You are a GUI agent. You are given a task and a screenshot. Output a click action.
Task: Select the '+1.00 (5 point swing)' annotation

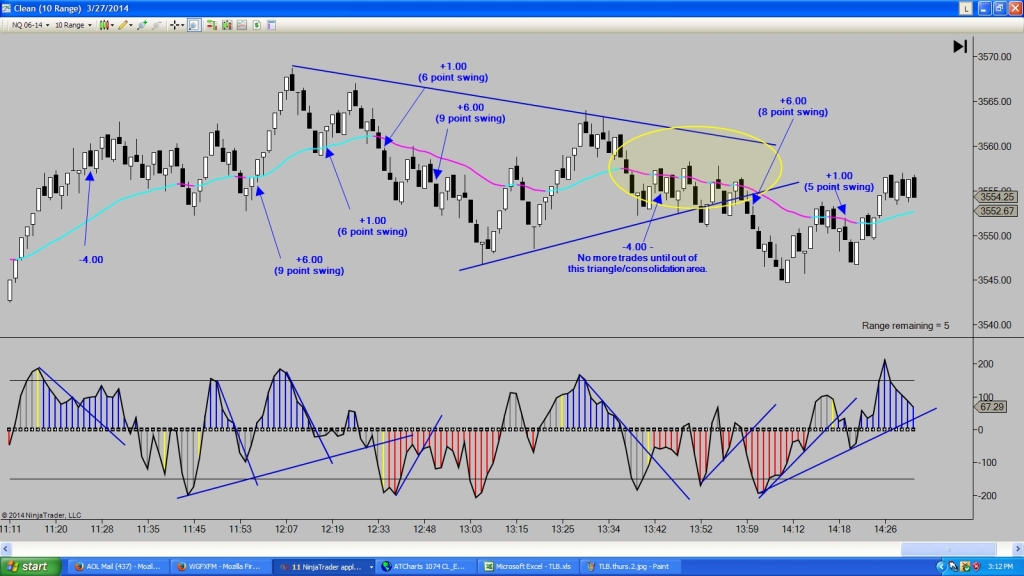(x=839, y=181)
